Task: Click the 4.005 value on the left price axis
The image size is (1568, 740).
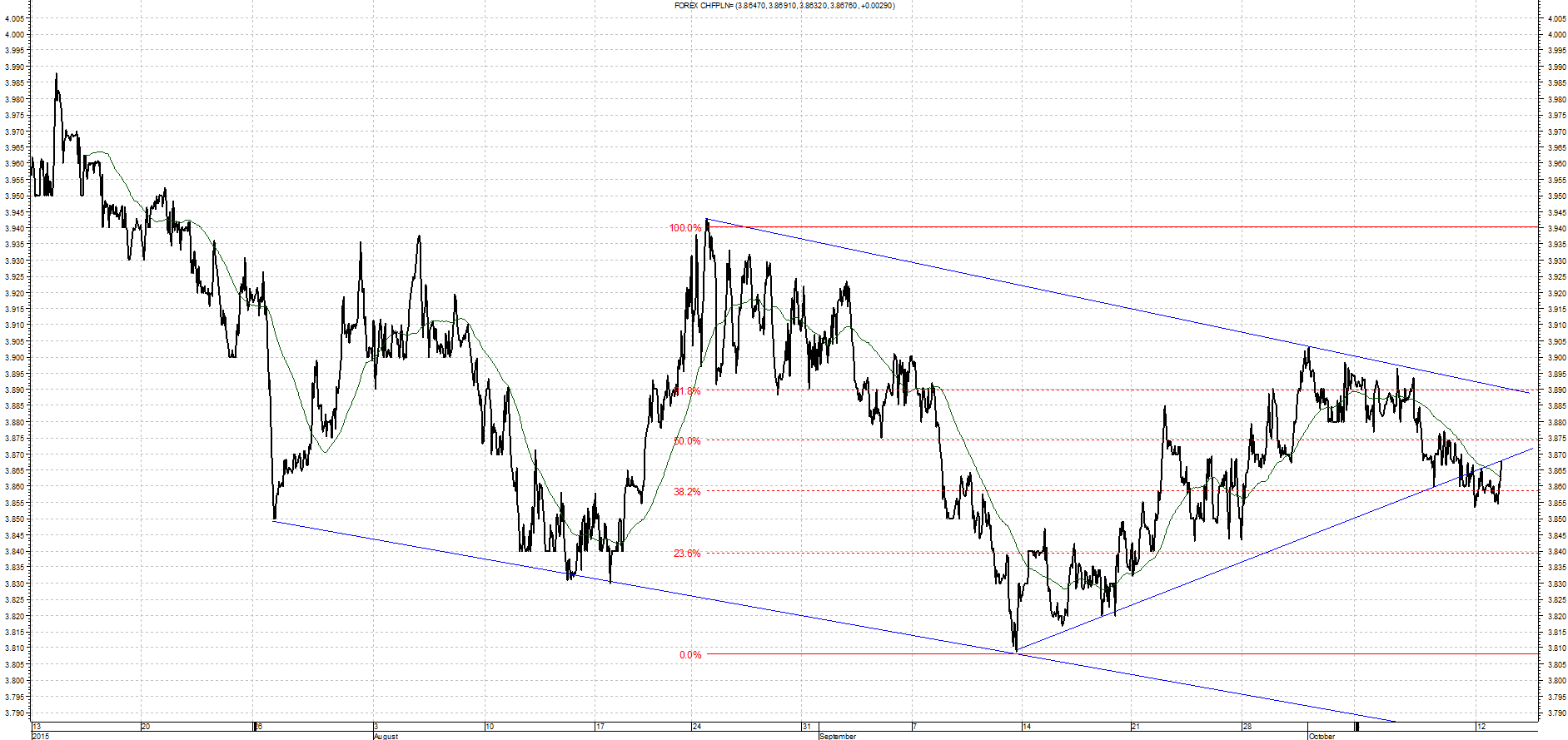Action: pos(15,18)
